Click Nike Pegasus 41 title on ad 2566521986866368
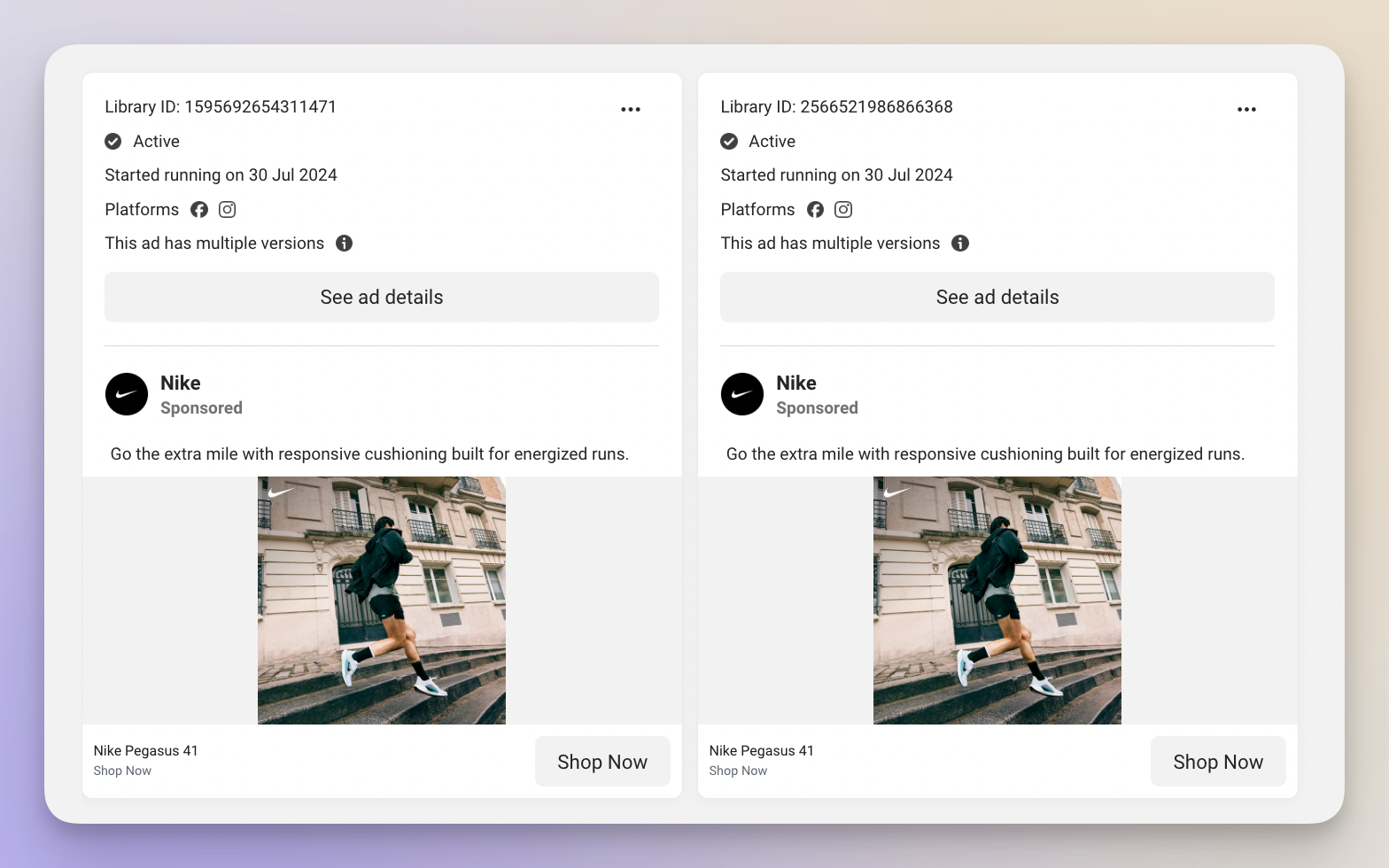The image size is (1389, 868). coord(762,751)
